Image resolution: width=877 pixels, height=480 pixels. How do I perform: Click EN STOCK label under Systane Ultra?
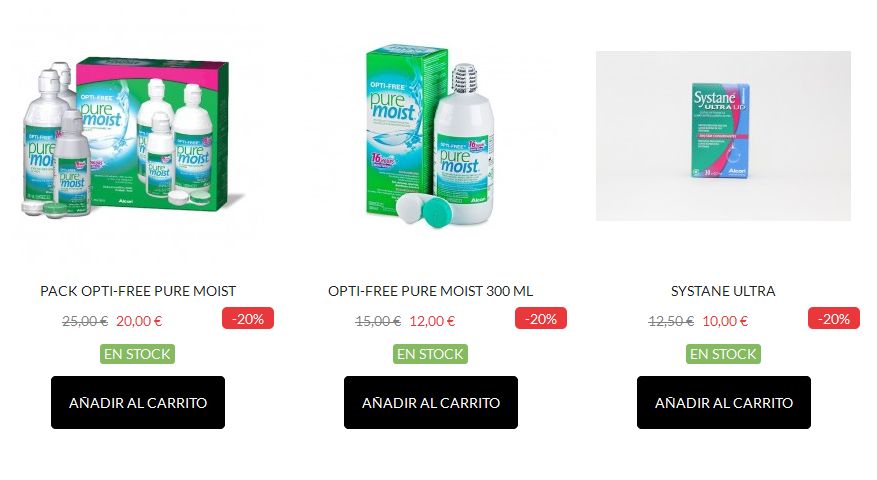tap(723, 354)
